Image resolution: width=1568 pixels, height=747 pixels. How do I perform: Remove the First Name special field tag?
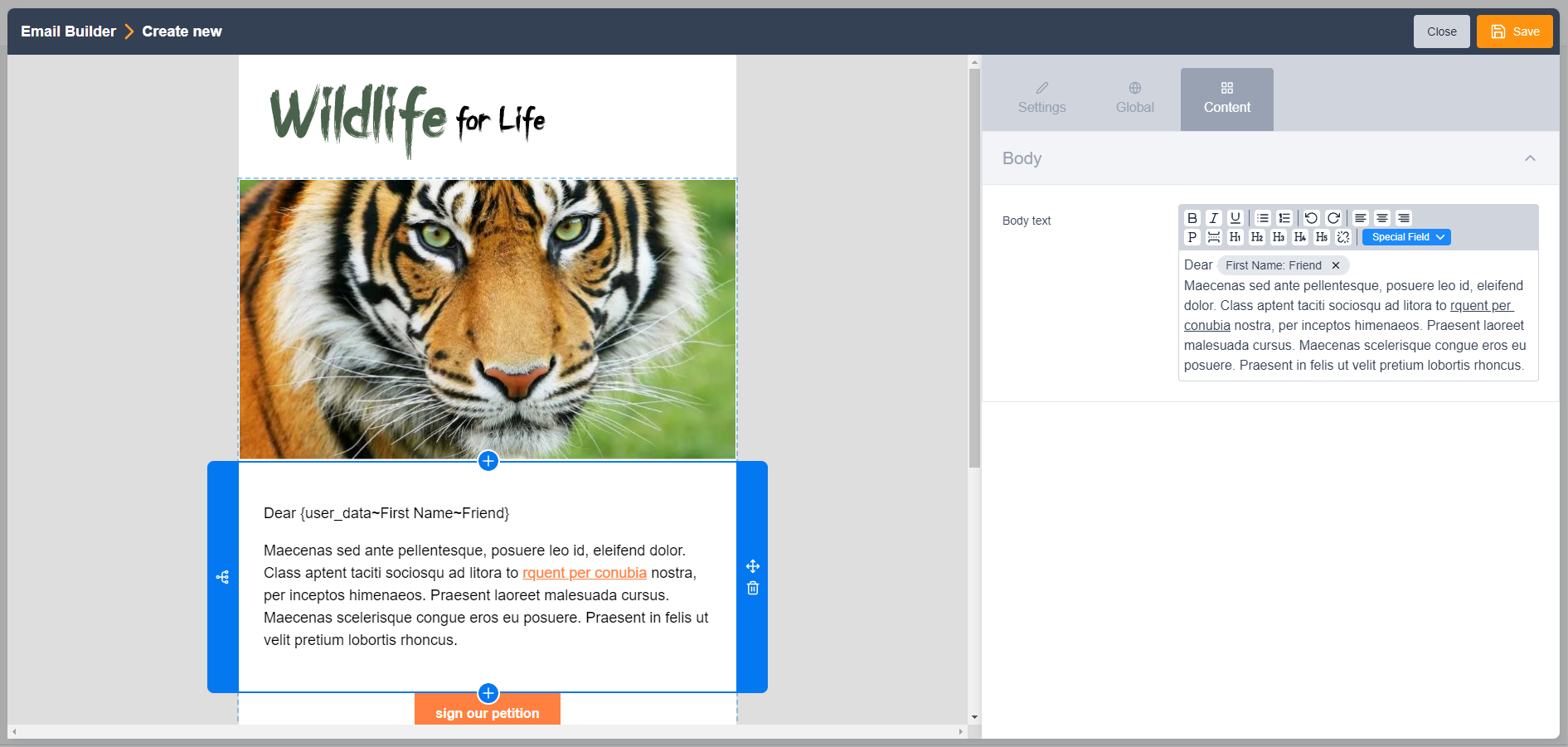coord(1336,265)
